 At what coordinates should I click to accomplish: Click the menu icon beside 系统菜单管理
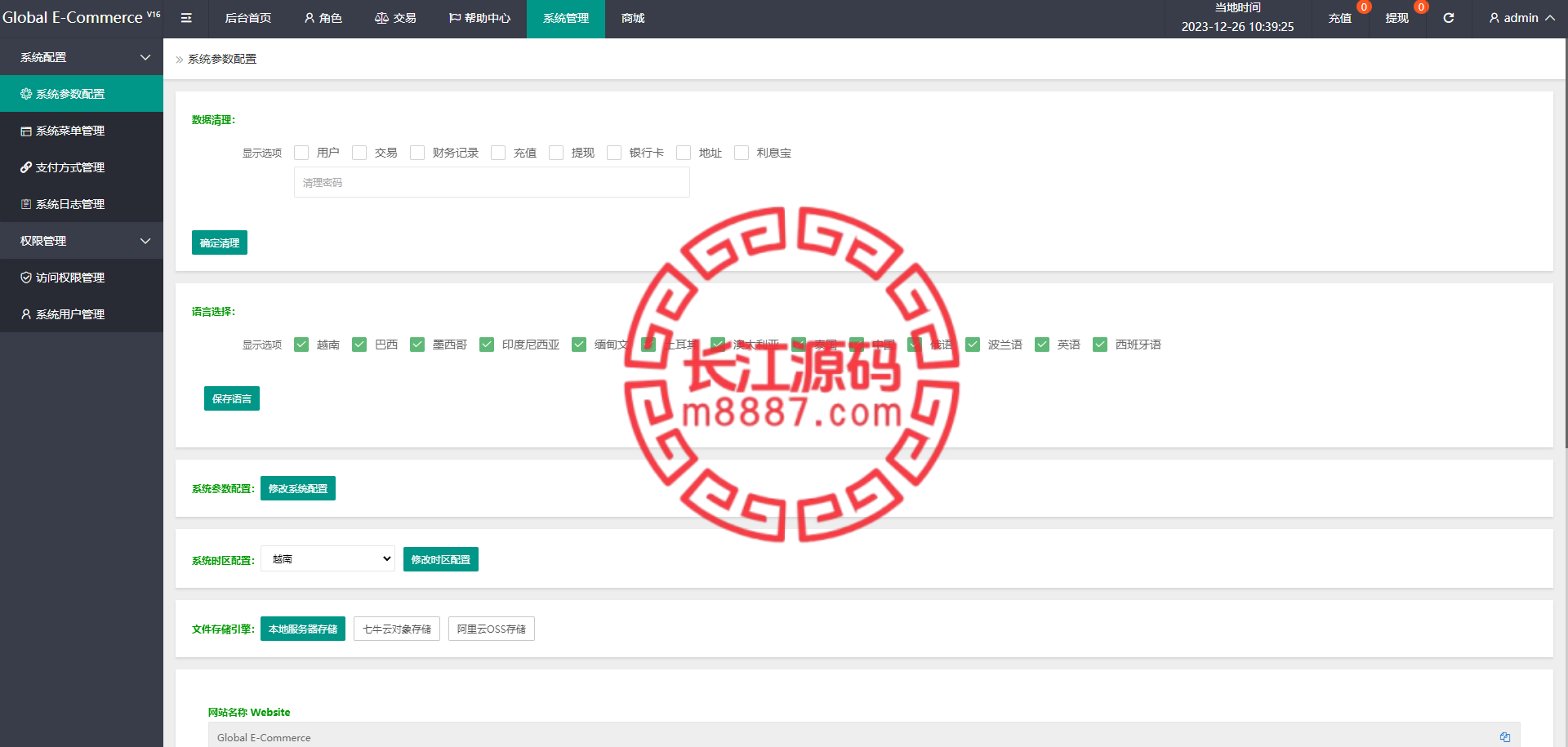coord(26,131)
